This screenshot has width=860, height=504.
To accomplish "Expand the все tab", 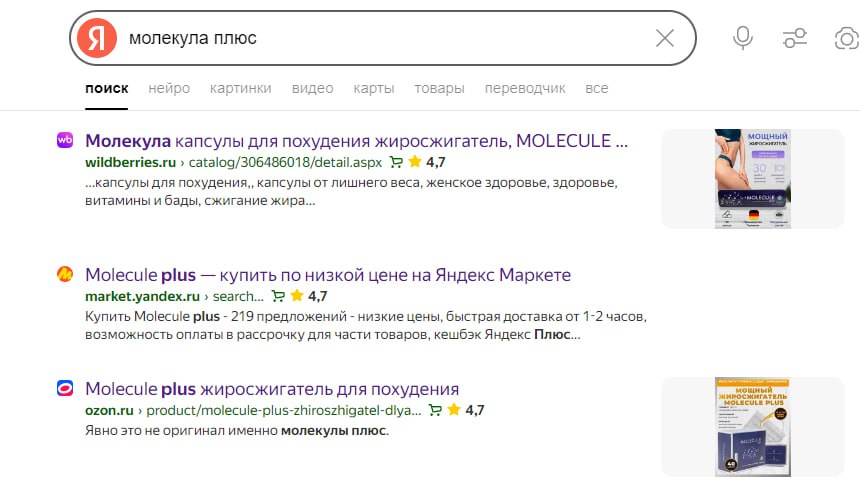I will 597,88.
